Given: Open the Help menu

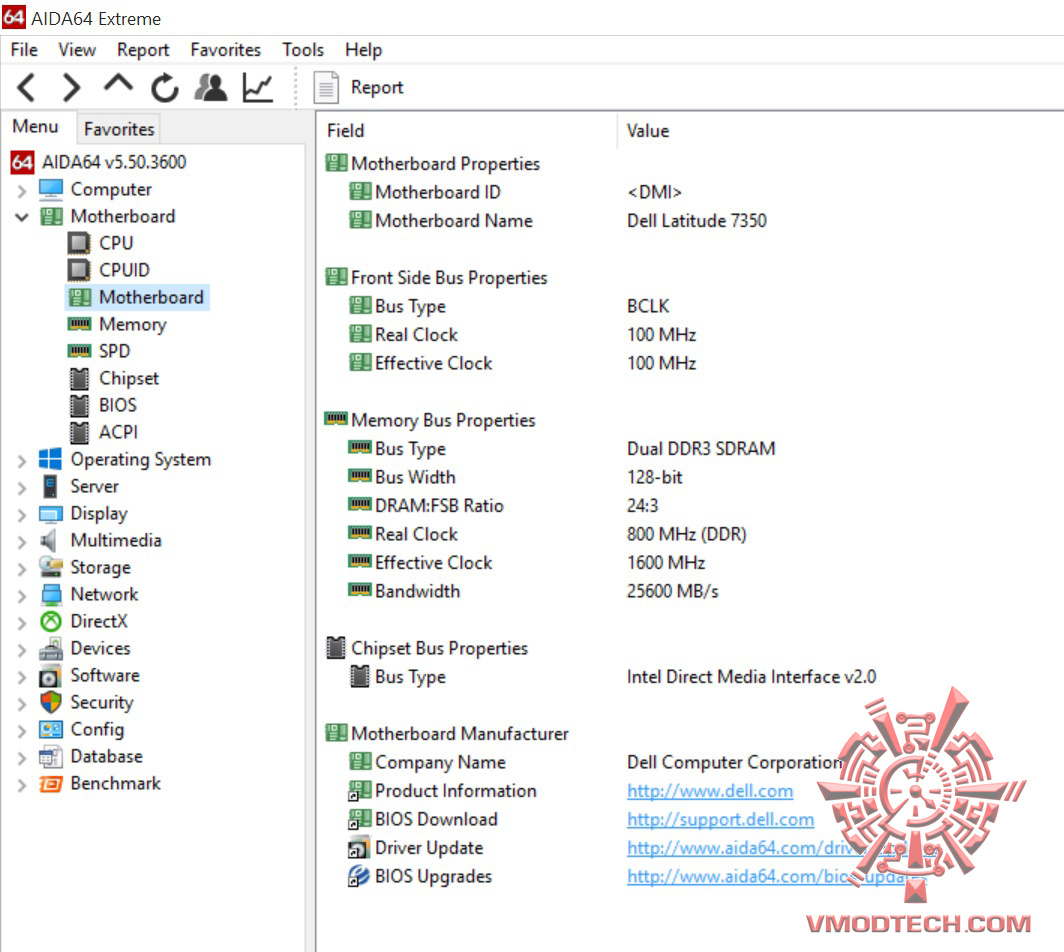Looking at the screenshot, I should (363, 50).
